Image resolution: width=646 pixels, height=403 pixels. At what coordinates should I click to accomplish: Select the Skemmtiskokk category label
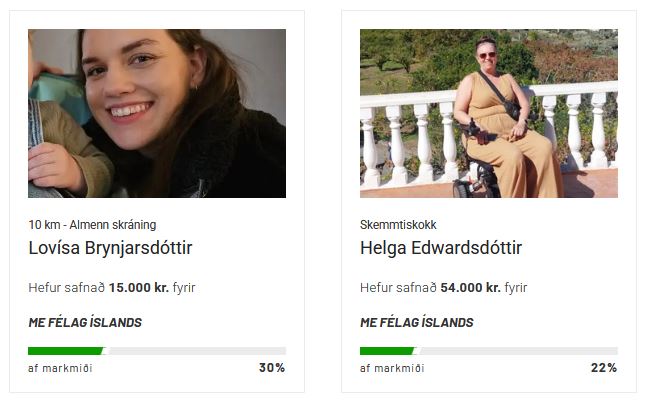[x=398, y=225]
